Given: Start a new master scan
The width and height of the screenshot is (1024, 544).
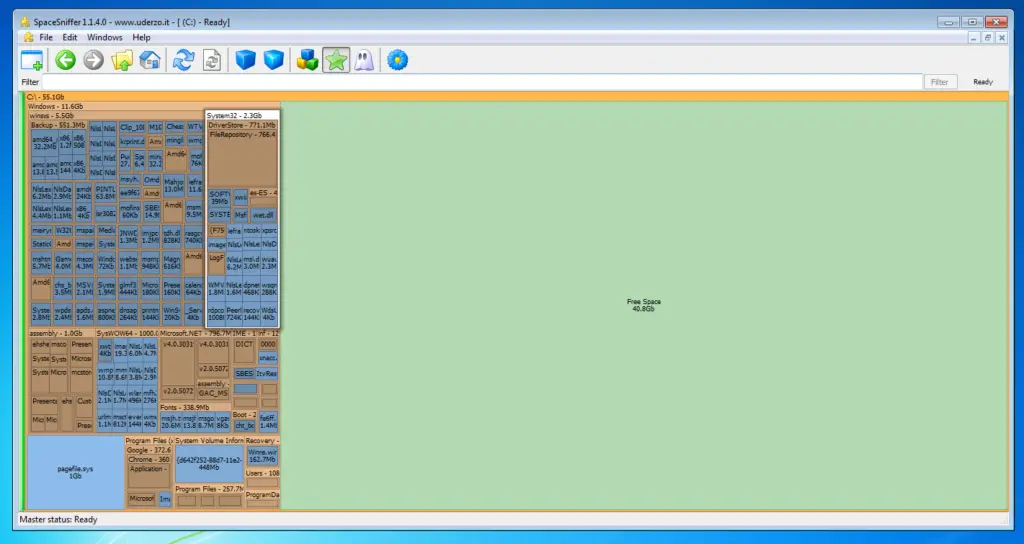Looking at the screenshot, I should pos(184,60).
